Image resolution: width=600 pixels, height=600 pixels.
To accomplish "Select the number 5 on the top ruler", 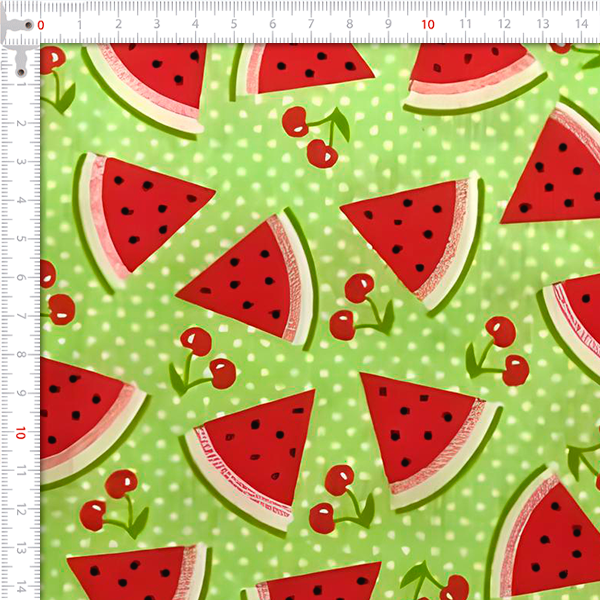I will click(x=234, y=24).
